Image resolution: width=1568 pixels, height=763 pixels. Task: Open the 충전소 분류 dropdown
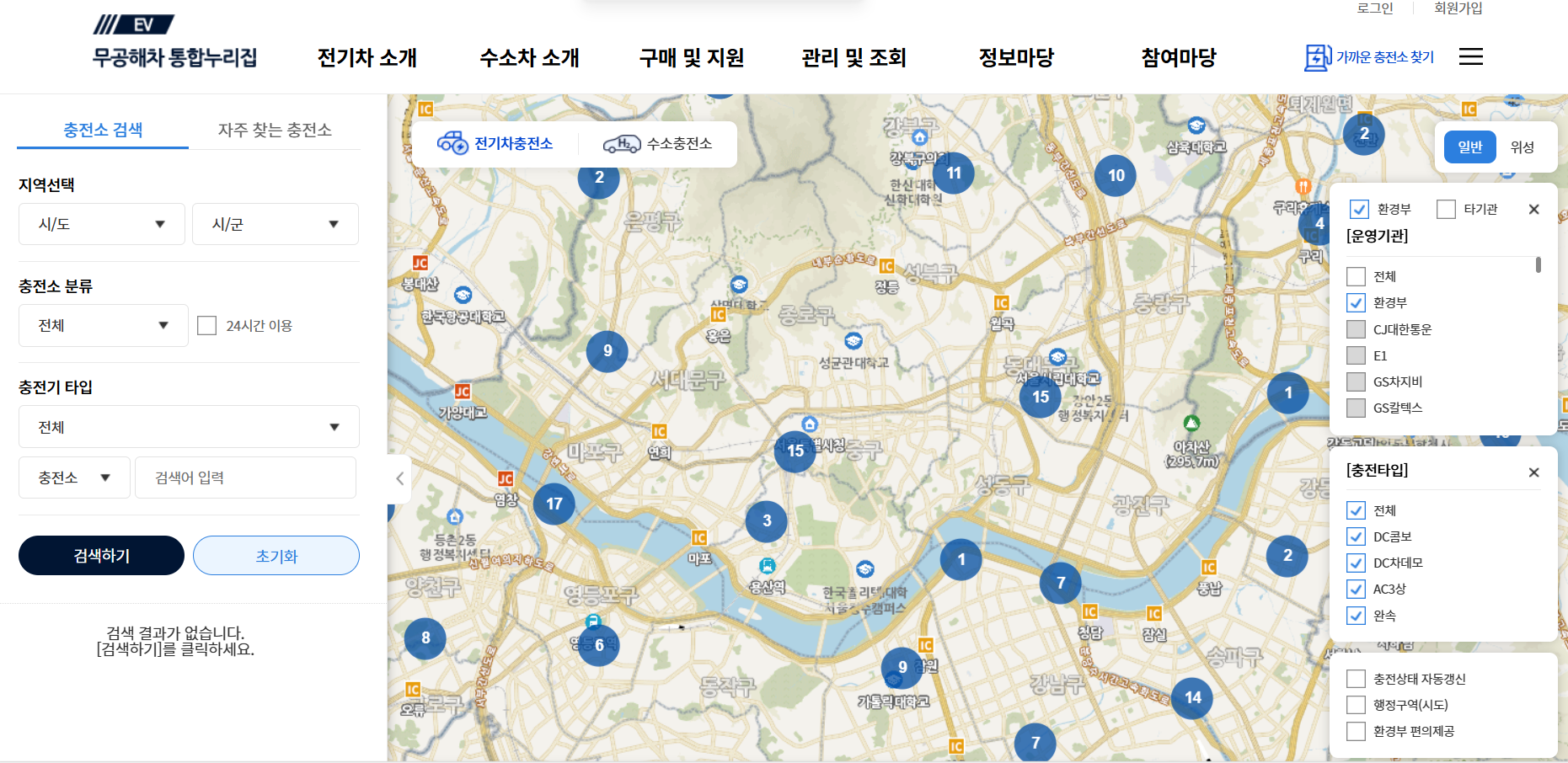coord(103,324)
